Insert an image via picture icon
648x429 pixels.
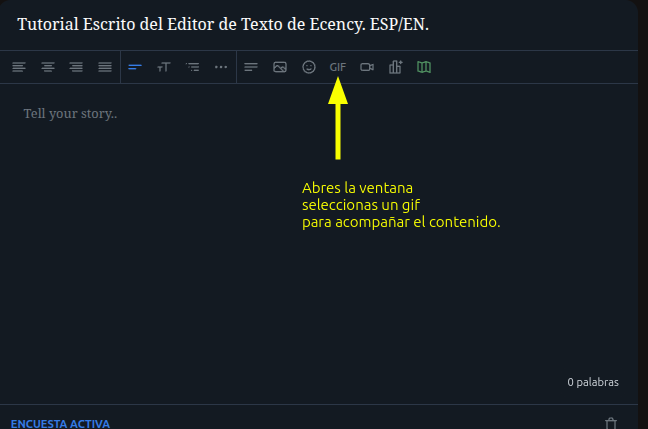280,67
